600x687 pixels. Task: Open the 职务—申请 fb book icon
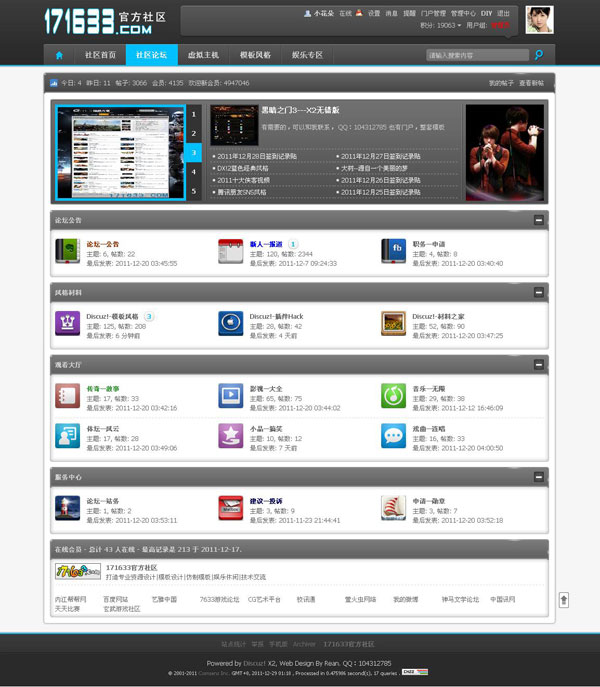coord(394,250)
